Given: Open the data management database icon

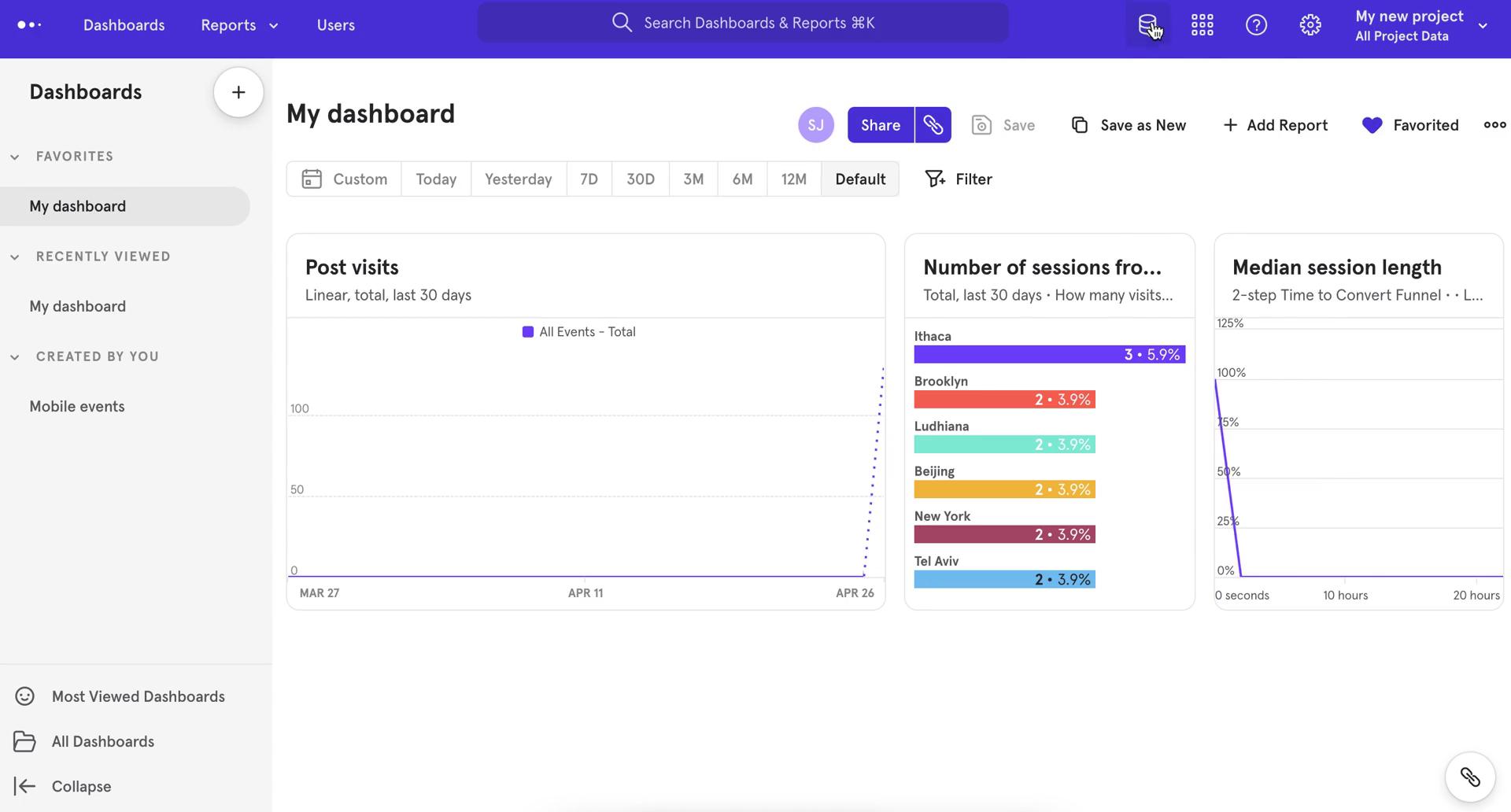Looking at the screenshot, I should click(x=1148, y=24).
